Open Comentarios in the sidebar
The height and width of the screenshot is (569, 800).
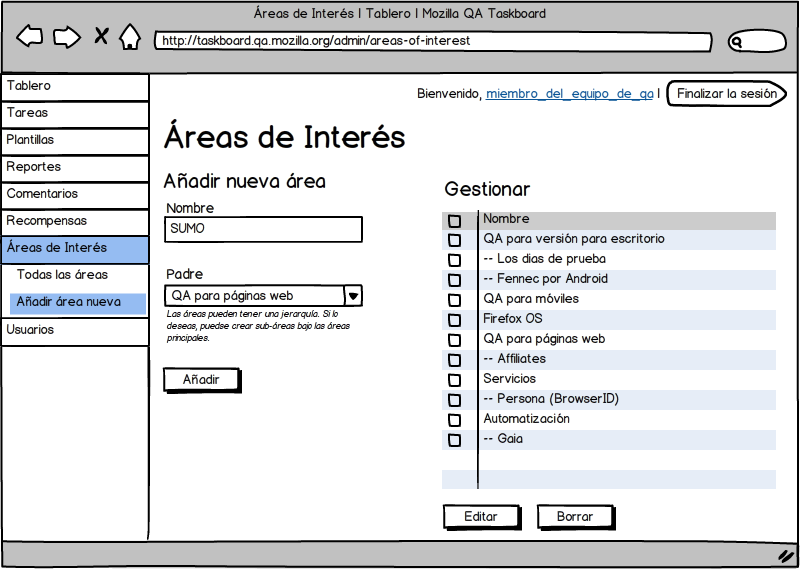click(75, 195)
